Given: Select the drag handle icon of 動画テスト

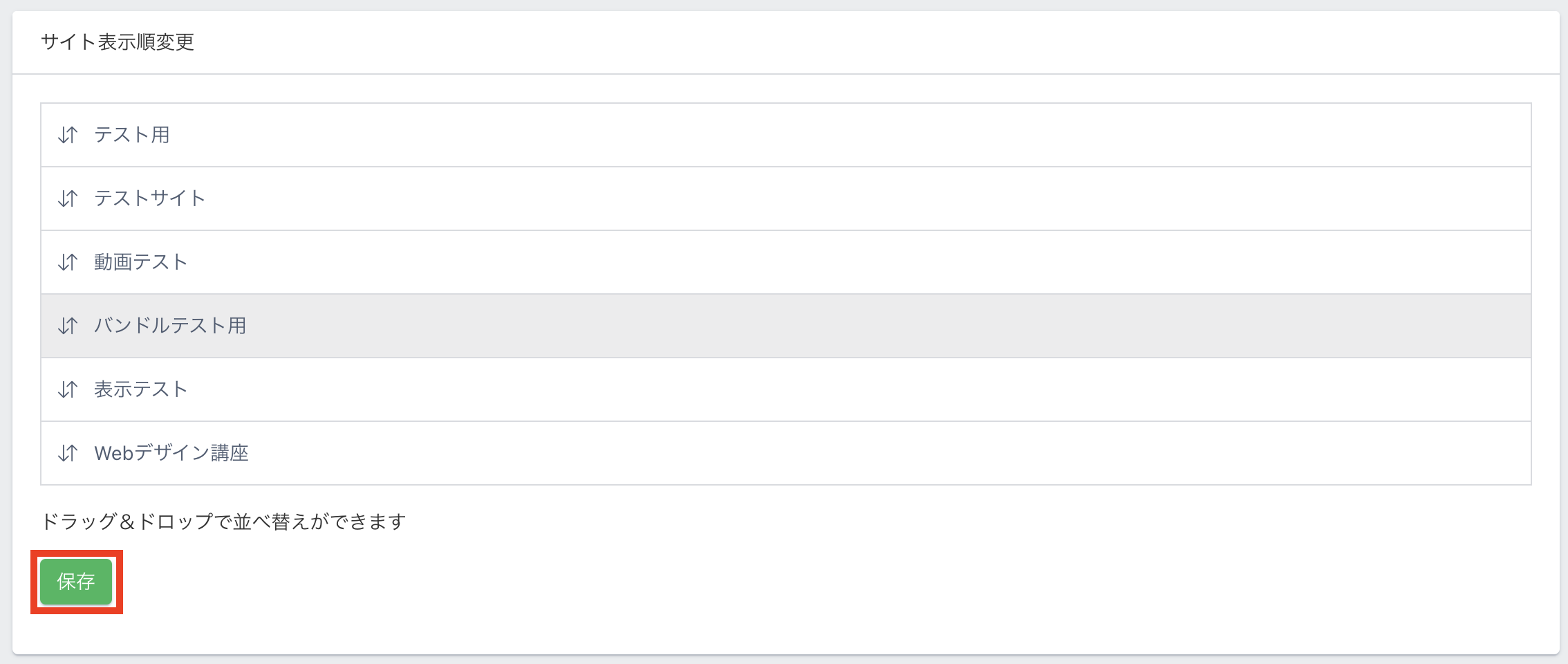Looking at the screenshot, I should coord(68,262).
